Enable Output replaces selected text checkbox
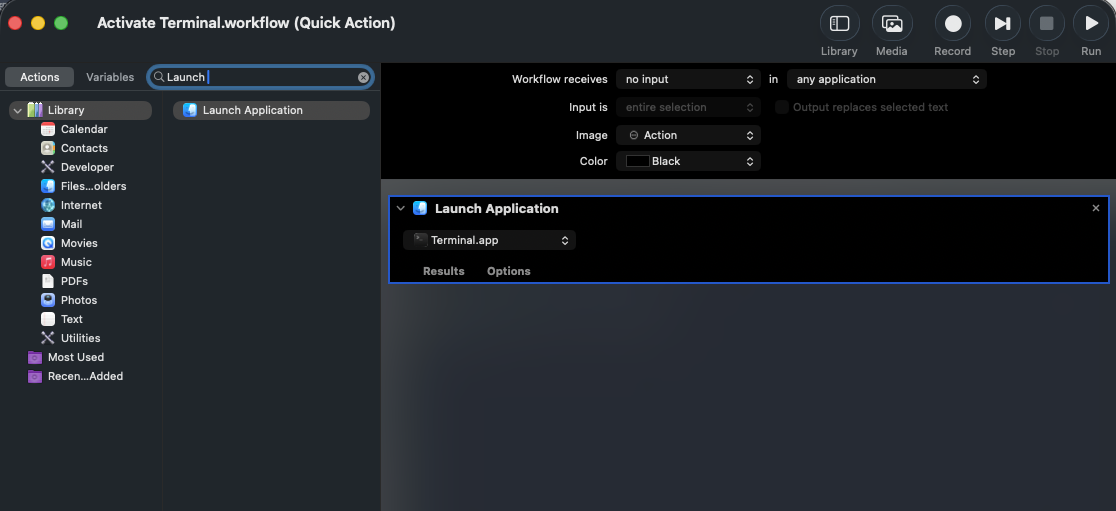1116x511 pixels. click(x=782, y=107)
